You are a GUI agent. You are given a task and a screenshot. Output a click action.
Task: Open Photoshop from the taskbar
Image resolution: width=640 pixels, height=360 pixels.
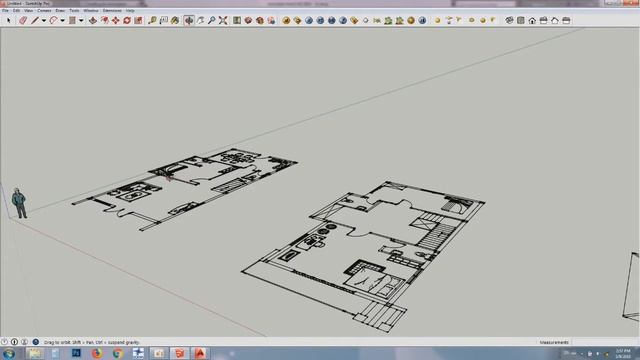[76, 353]
